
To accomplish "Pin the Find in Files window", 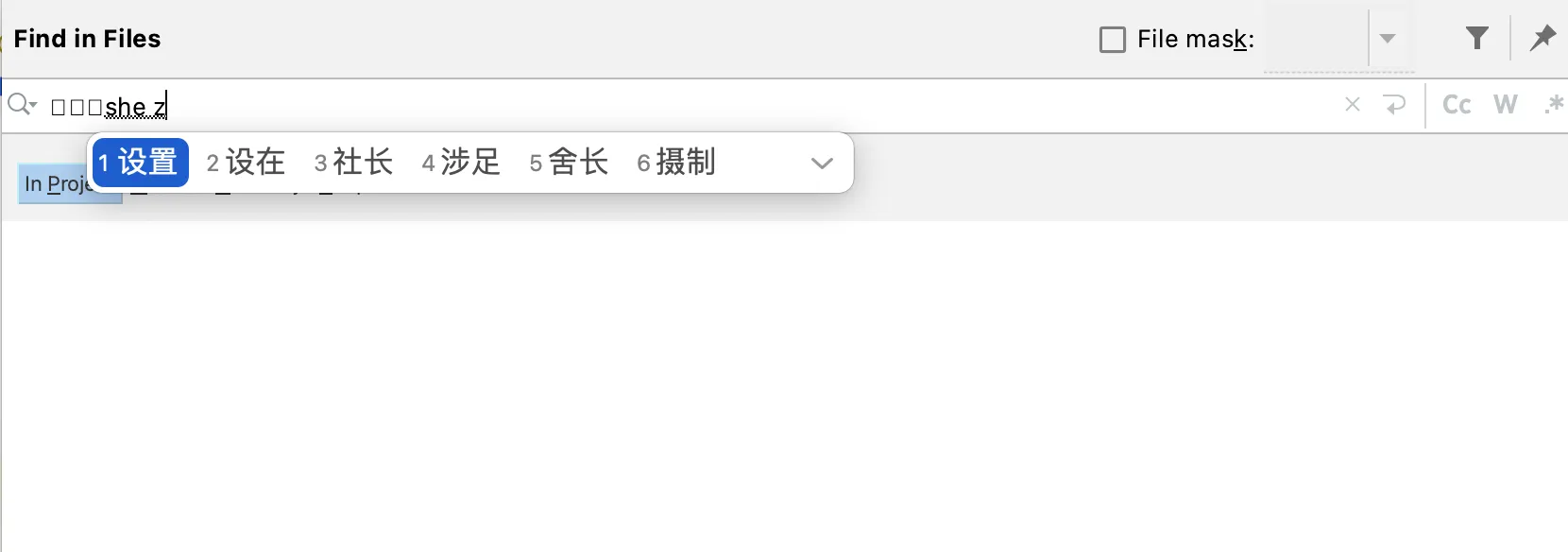I will 1543,38.
